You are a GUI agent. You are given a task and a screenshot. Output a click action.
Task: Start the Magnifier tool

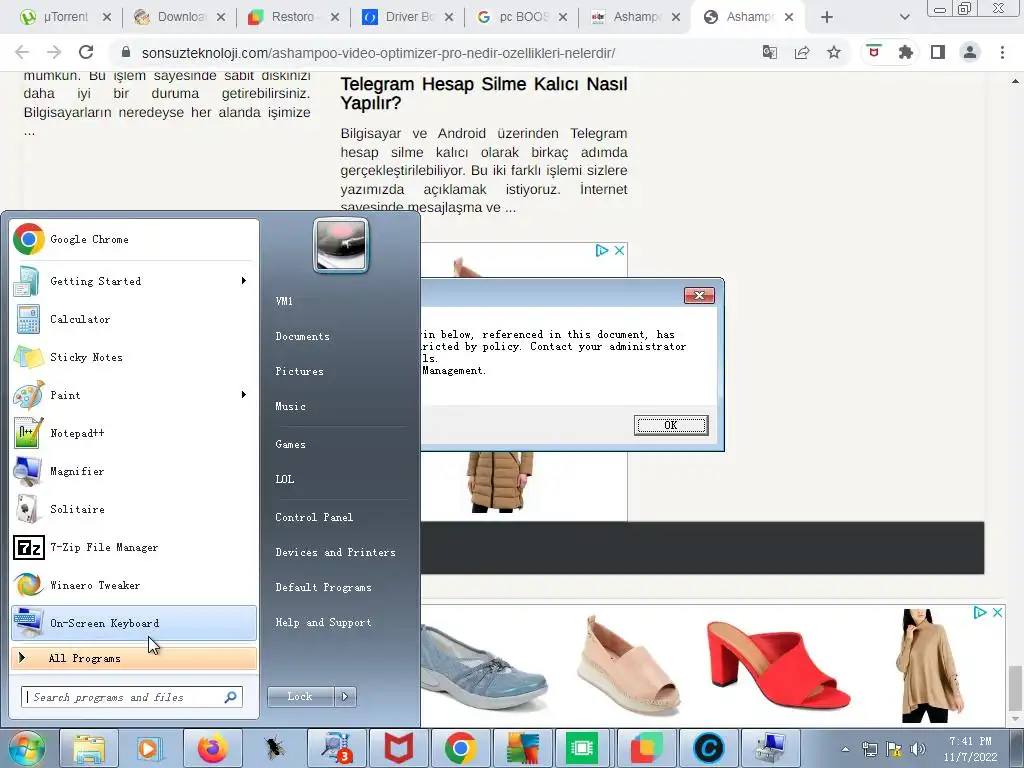tap(134, 471)
